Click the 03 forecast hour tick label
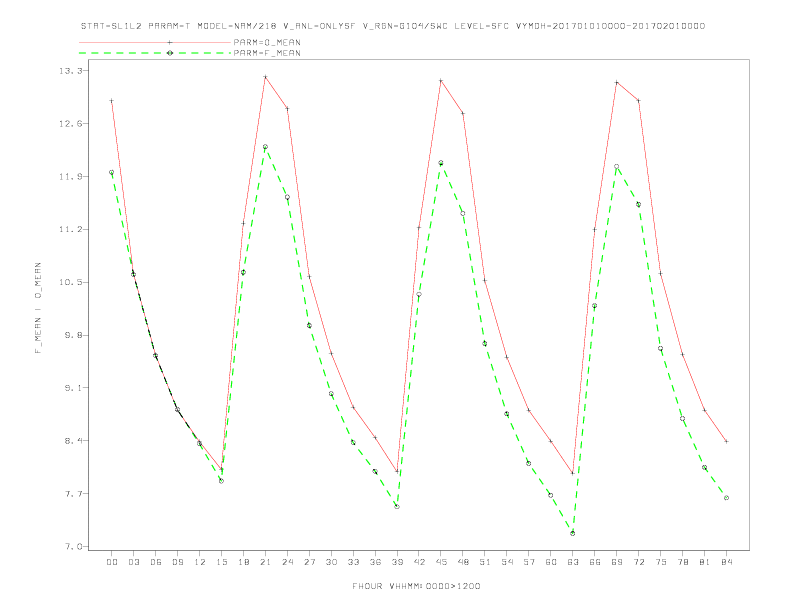The width and height of the screenshot is (792, 612). pyautogui.click(x=133, y=562)
